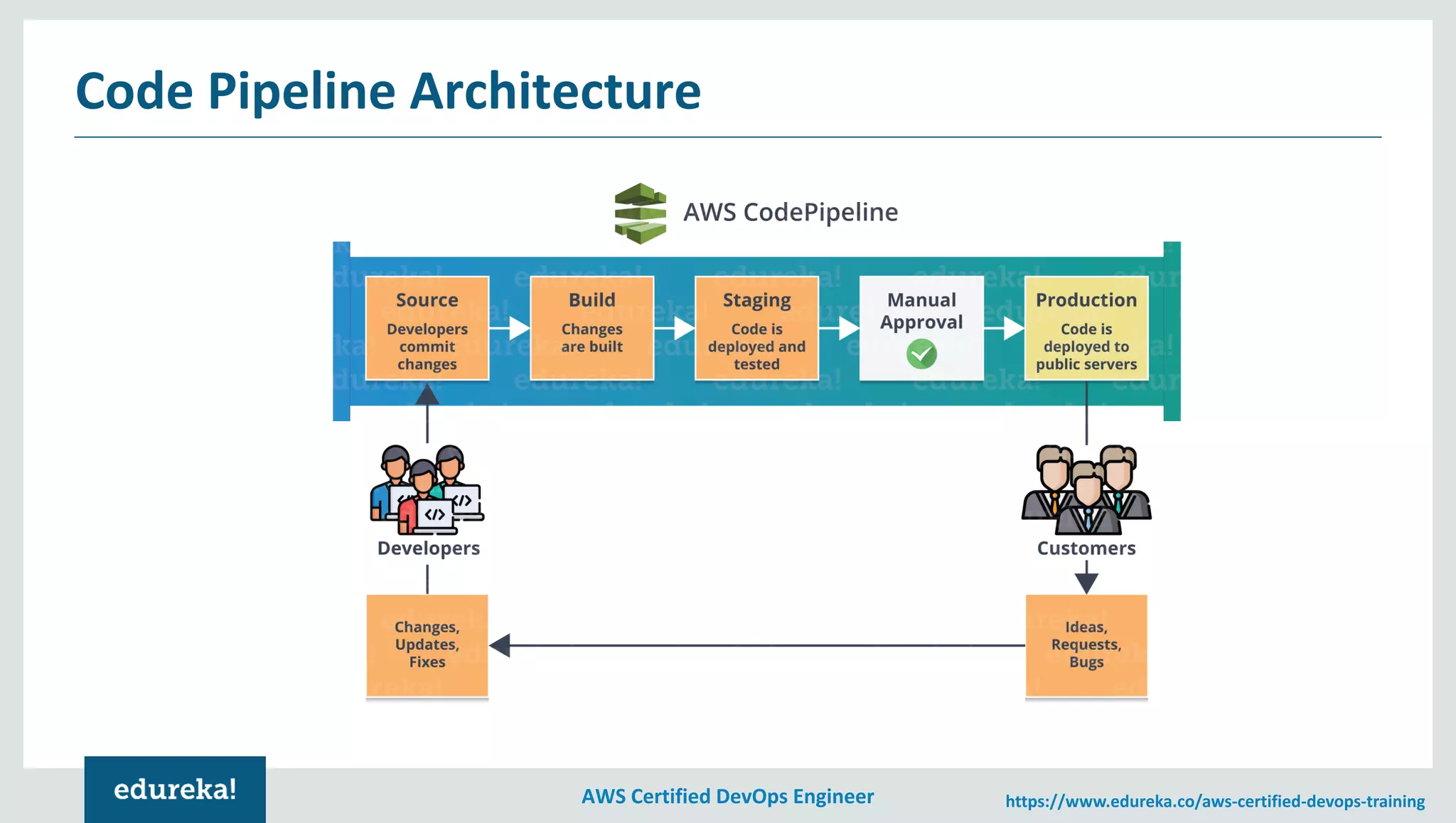1456x823 pixels.
Task: Click the AWS Certified DevOps Engineer footer text
Action: tap(728, 797)
